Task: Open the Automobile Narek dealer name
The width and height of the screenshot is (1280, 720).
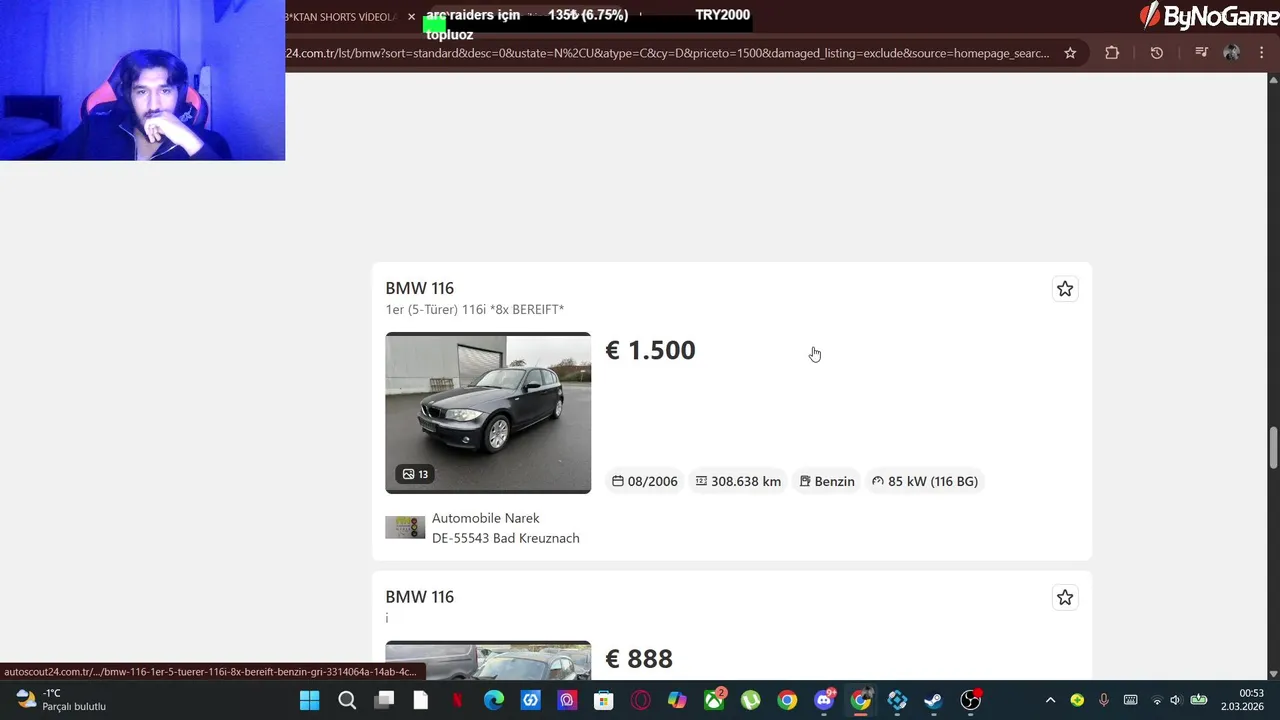Action: click(486, 518)
